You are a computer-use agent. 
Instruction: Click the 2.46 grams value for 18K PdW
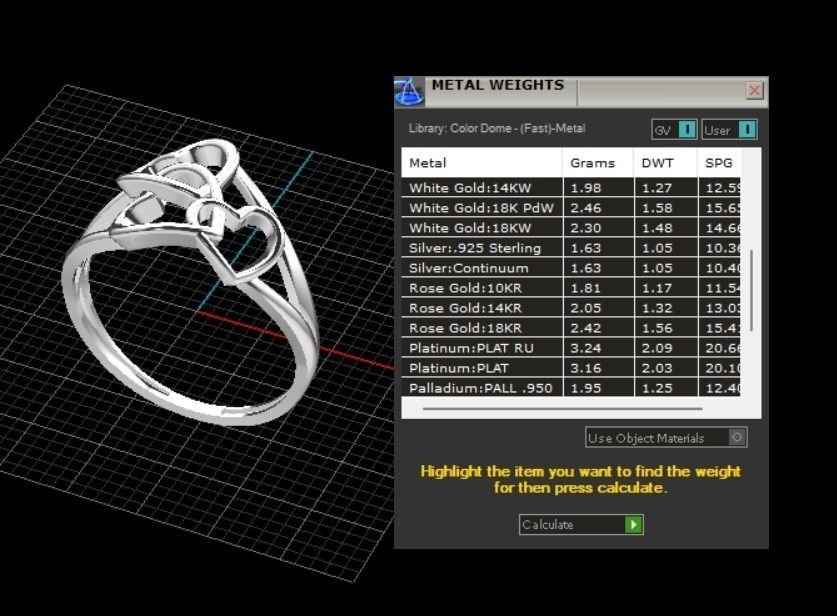tap(586, 208)
